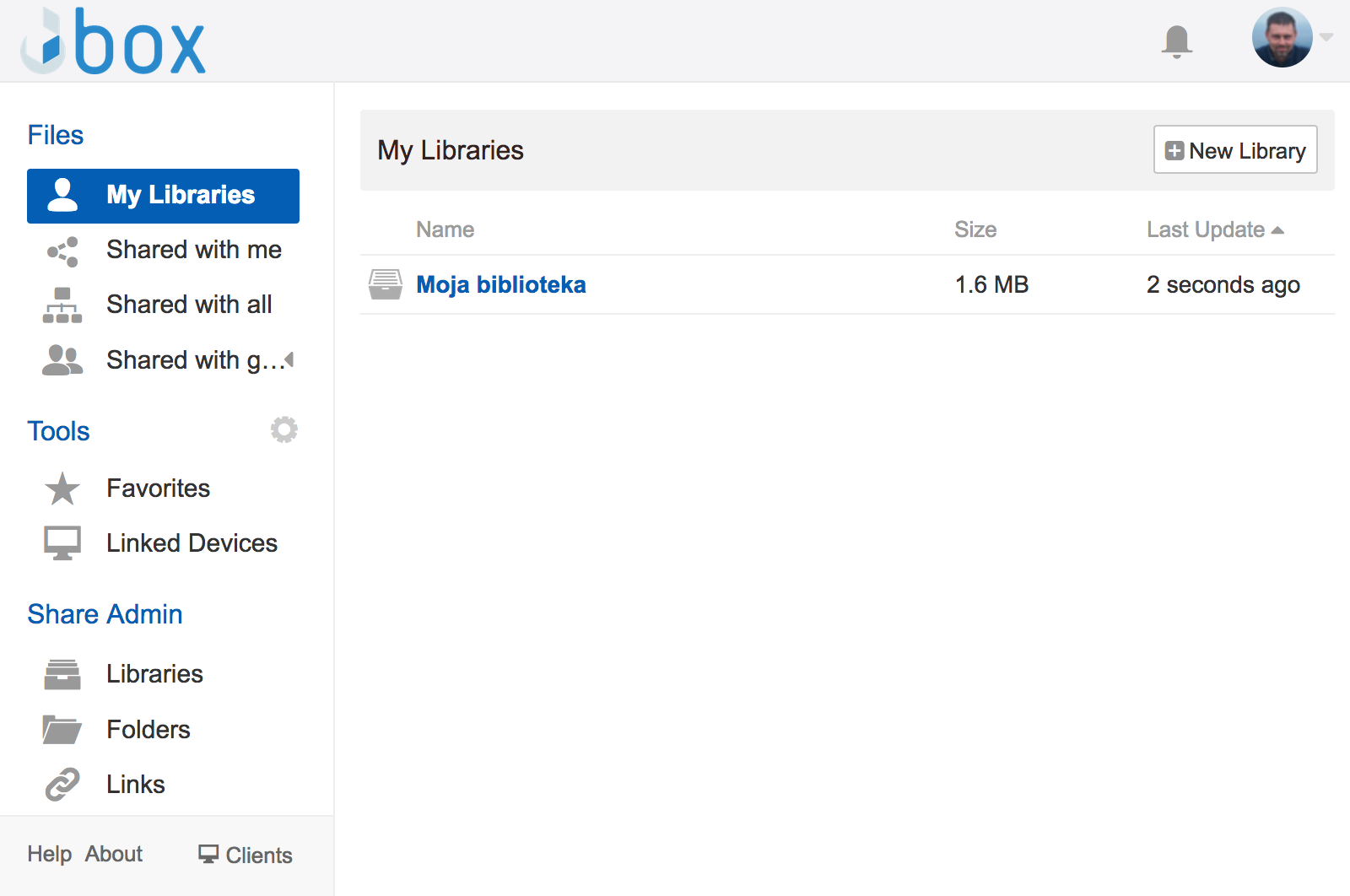Image resolution: width=1350 pixels, height=896 pixels.
Task: Click the Share Admin Libraries drawer icon
Action: coord(62,674)
